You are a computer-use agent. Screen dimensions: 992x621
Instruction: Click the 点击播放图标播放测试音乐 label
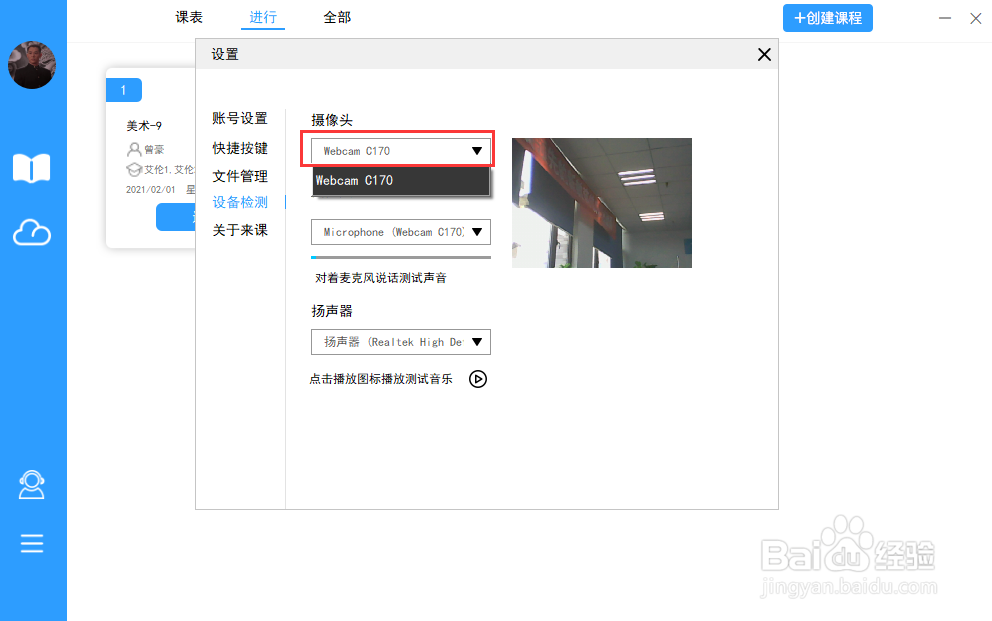click(381, 379)
